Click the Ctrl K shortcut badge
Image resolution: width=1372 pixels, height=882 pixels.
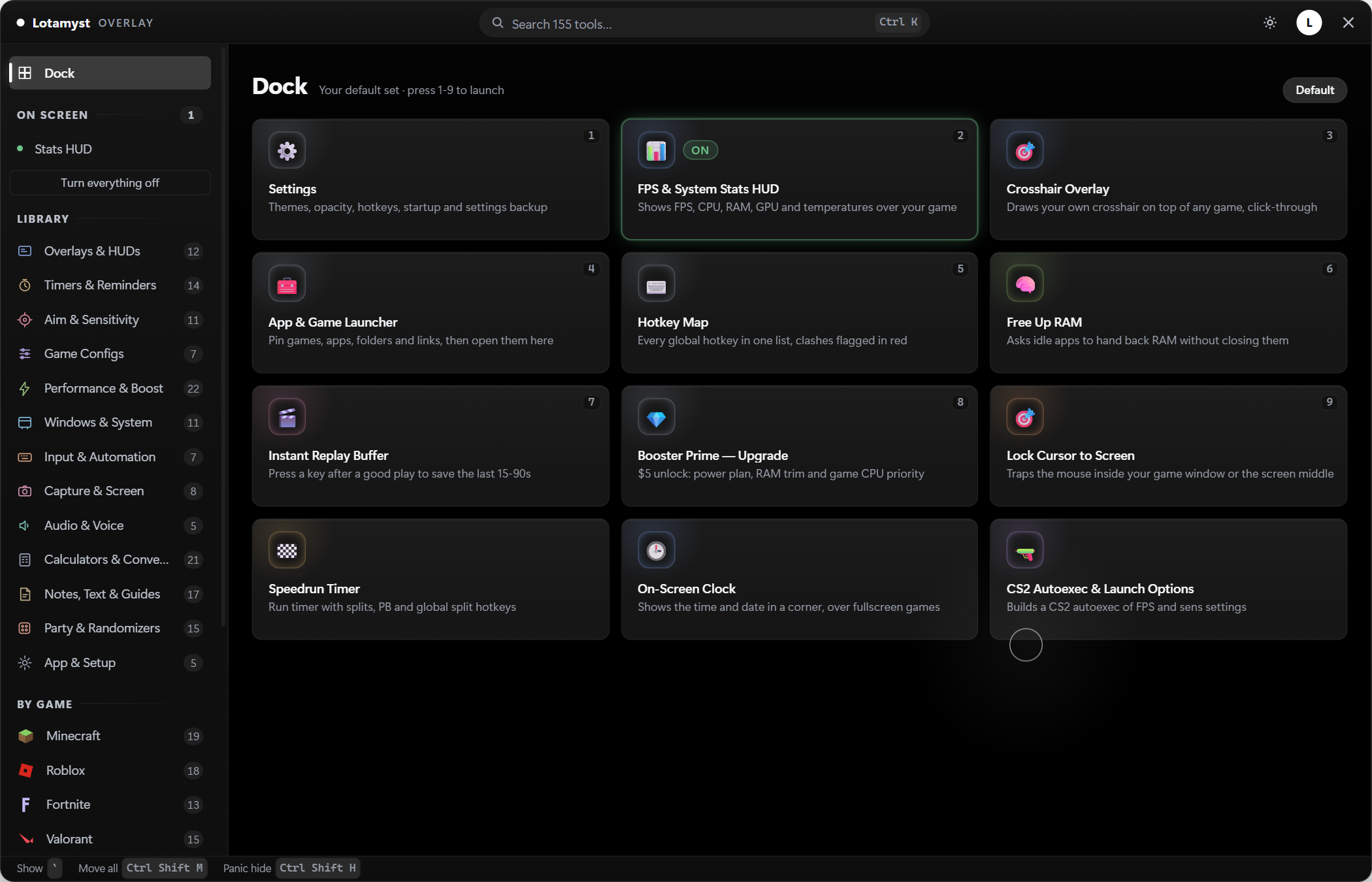coord(898,22)
